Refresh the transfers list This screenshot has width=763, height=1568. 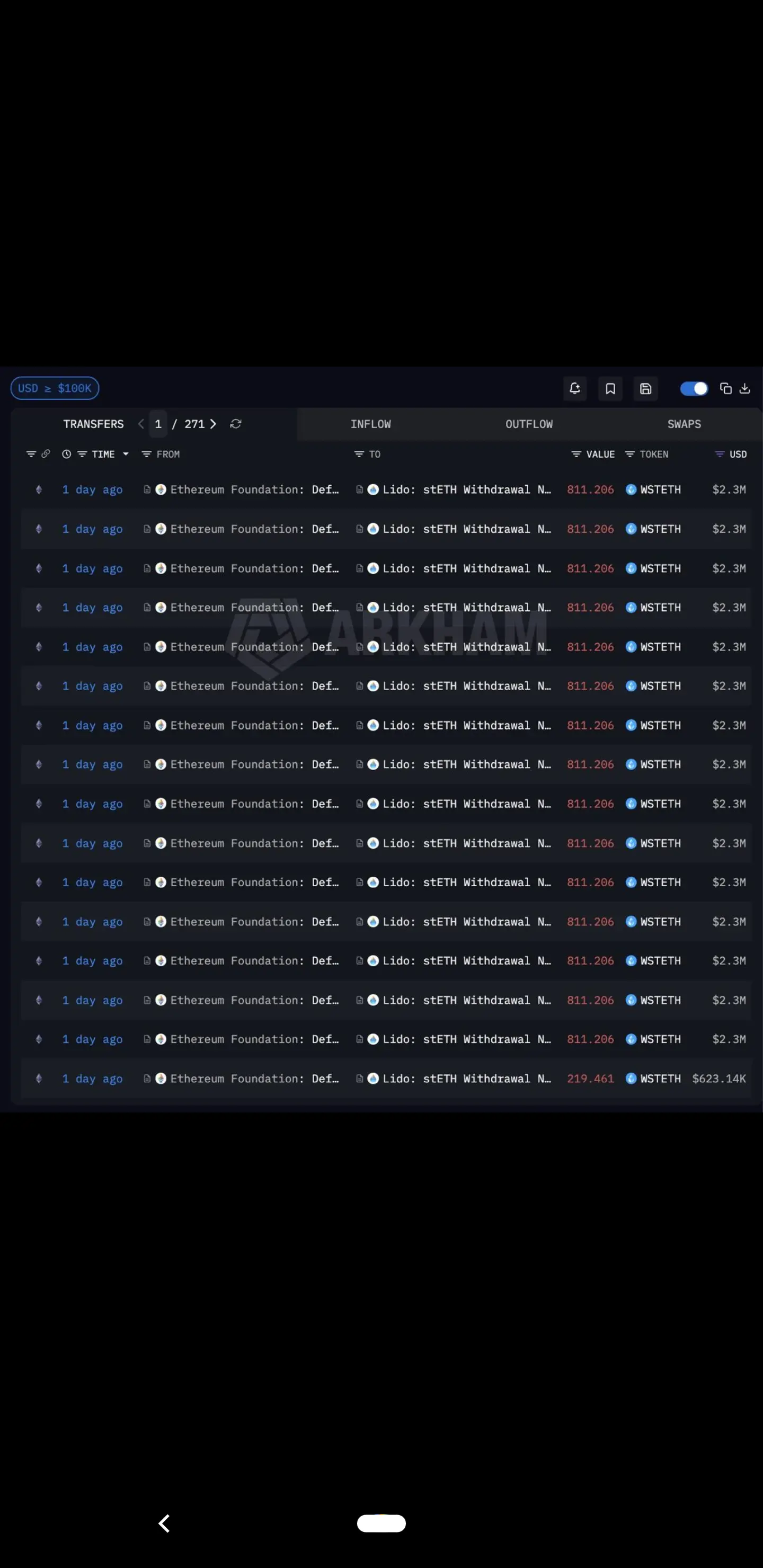pos(236,424)
